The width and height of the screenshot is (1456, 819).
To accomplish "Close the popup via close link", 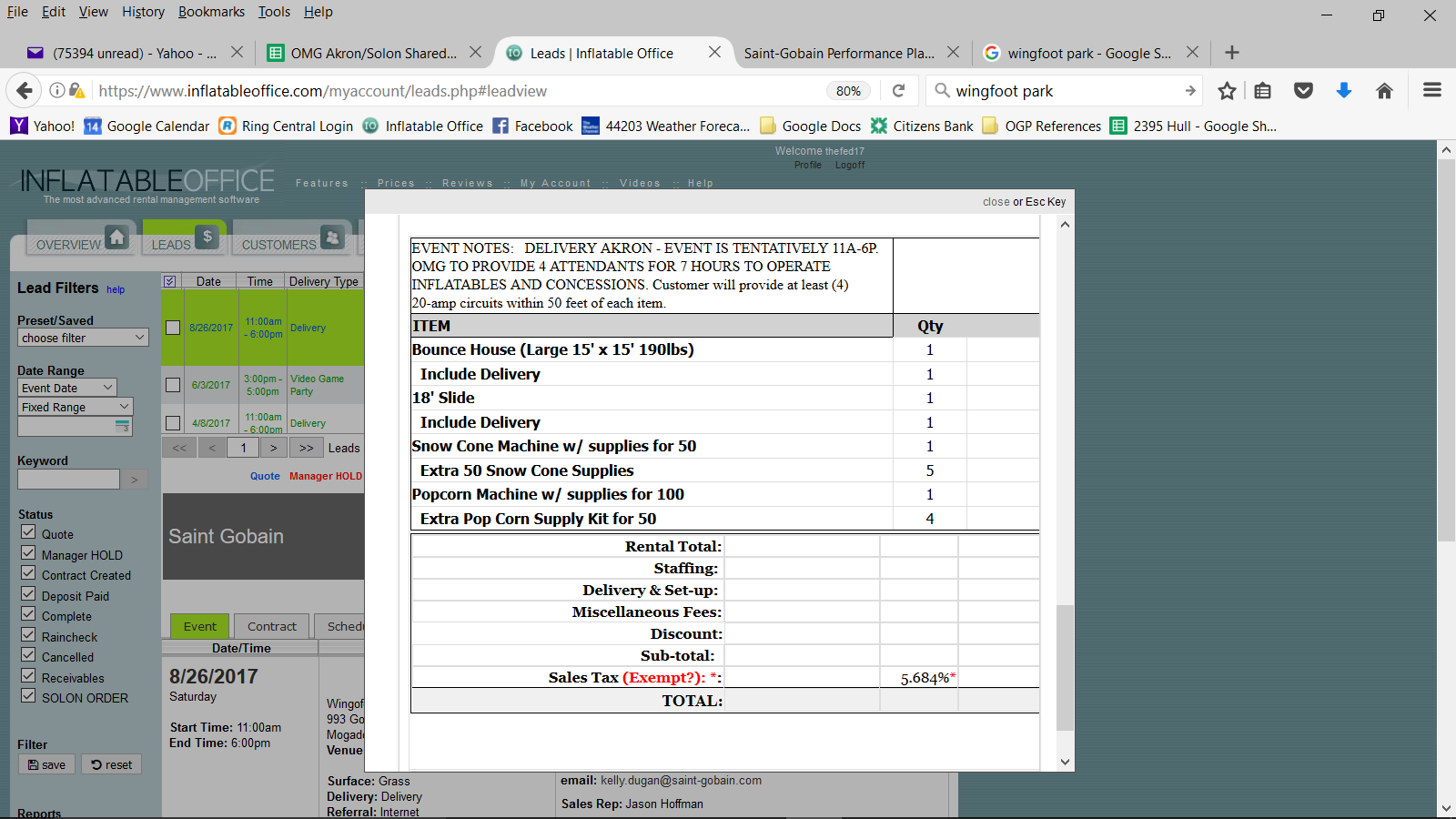I will [996, 202].
